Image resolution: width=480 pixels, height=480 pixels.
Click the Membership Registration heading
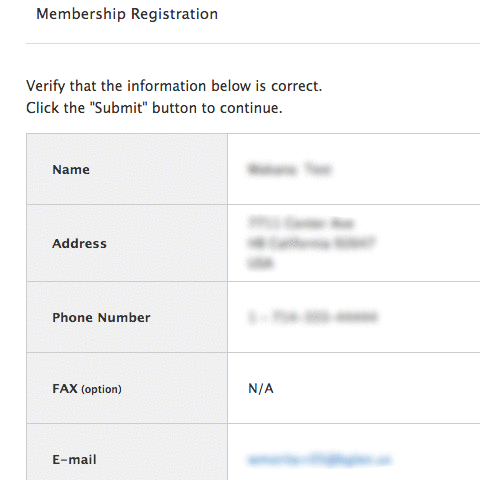pyautogui.click(x=127, y=14)
